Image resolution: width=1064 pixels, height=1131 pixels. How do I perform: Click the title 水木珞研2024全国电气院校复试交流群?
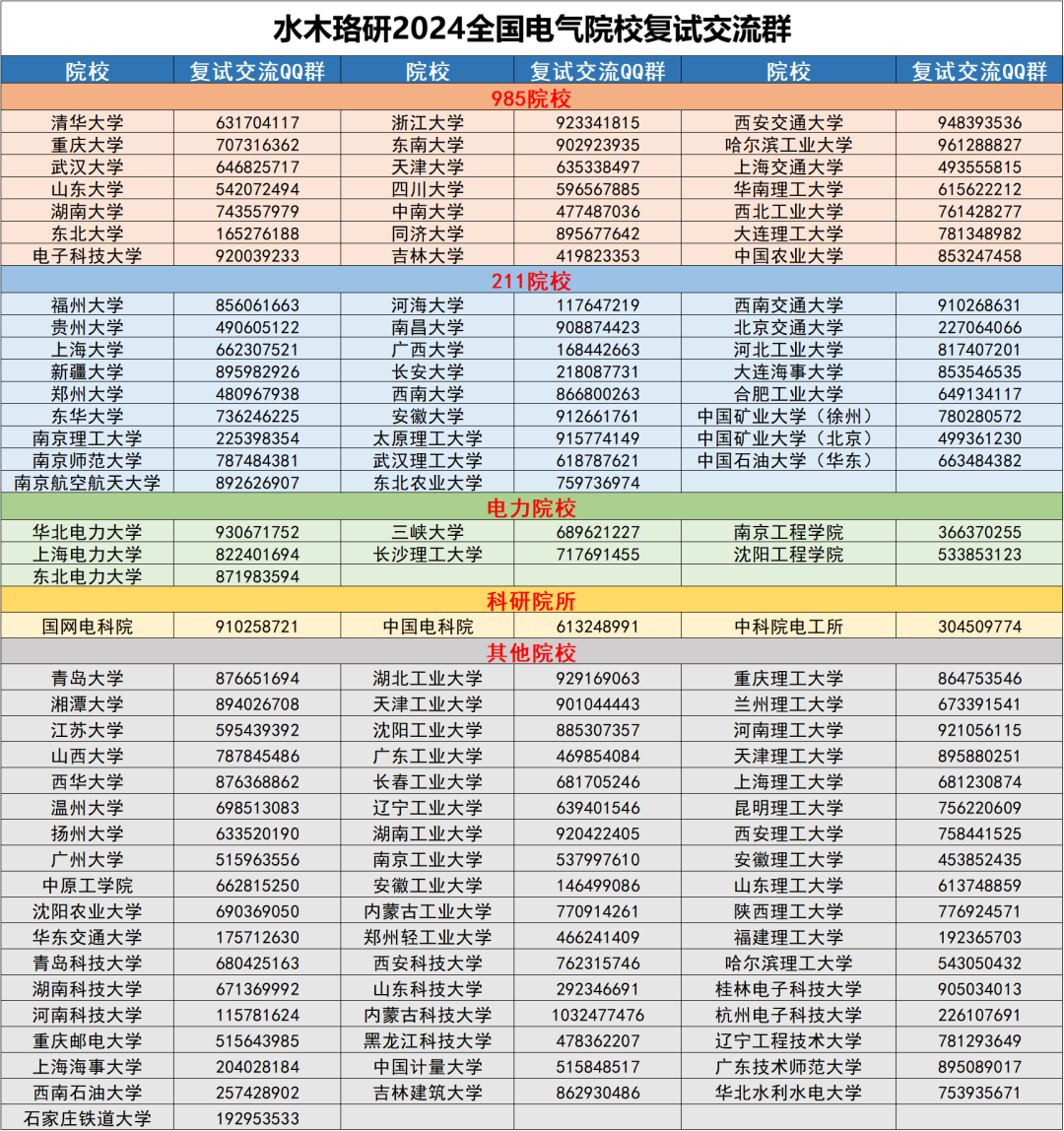point(532,29)
